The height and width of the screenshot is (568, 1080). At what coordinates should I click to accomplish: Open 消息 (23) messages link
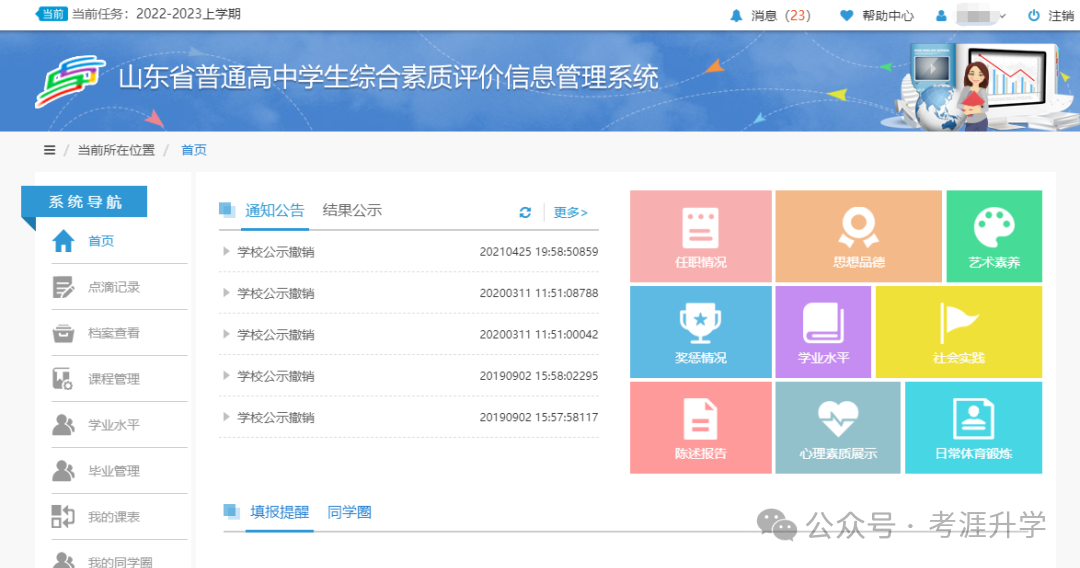[780, 15]
